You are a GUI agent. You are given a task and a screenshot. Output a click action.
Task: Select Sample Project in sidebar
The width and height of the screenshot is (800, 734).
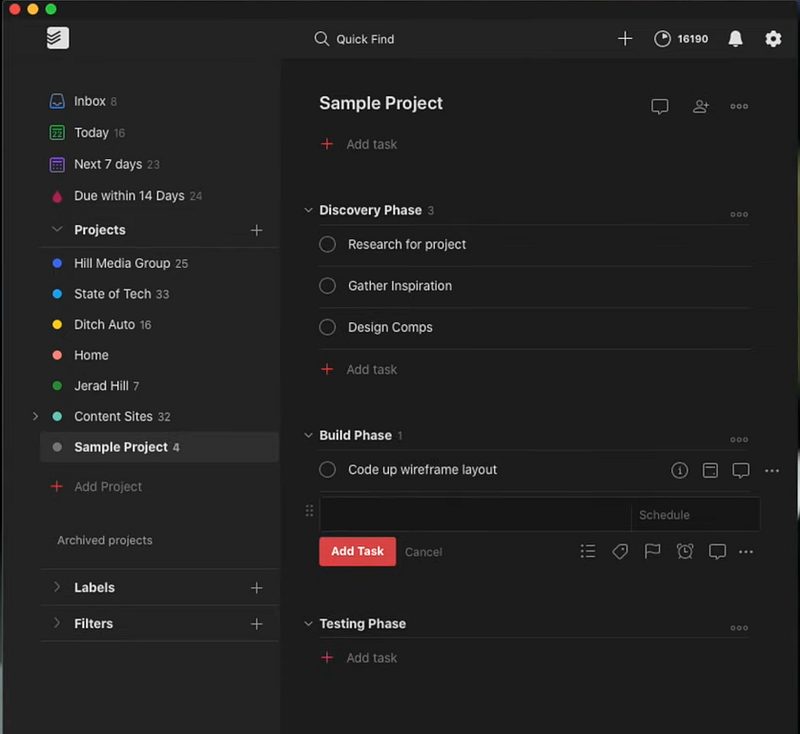[x=159, y=447]
